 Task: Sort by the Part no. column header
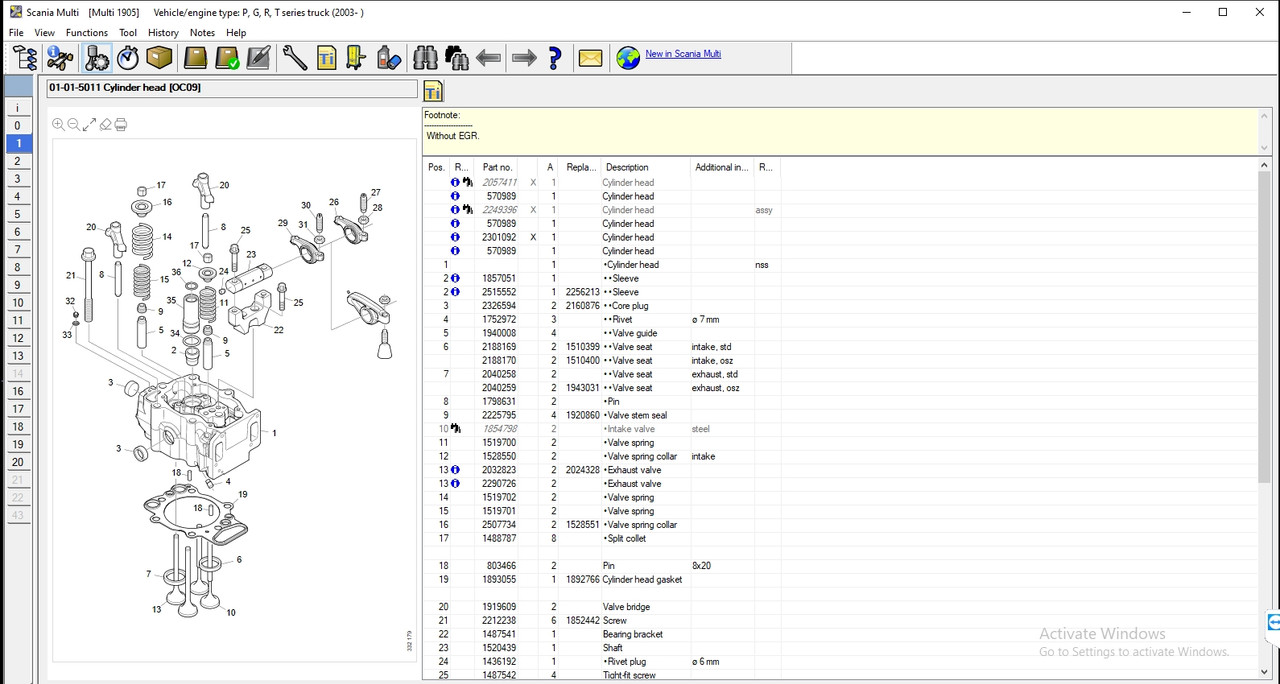point(498,167)
